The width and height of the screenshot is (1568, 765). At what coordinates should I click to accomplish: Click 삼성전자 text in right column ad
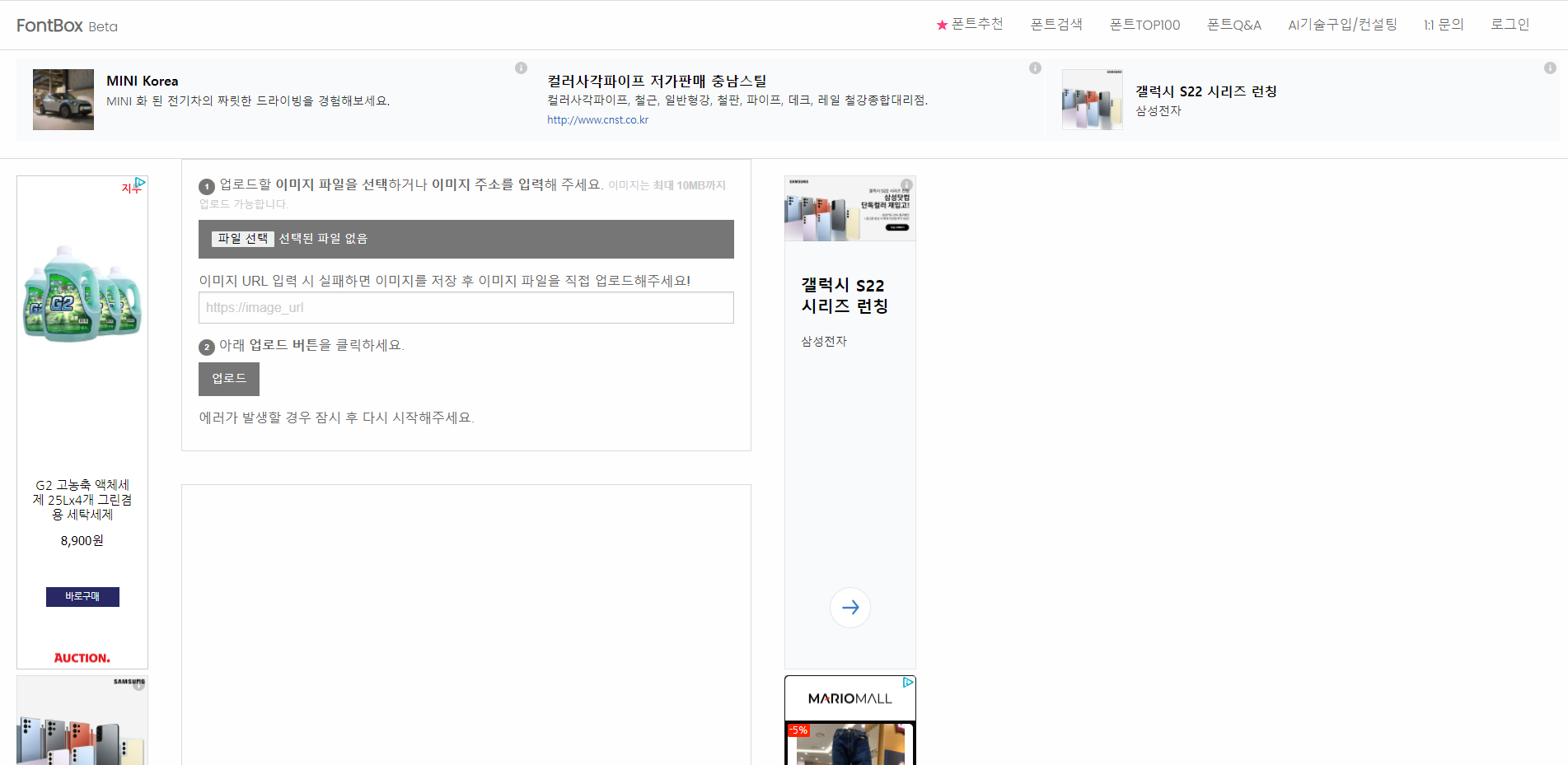point(824,342)
